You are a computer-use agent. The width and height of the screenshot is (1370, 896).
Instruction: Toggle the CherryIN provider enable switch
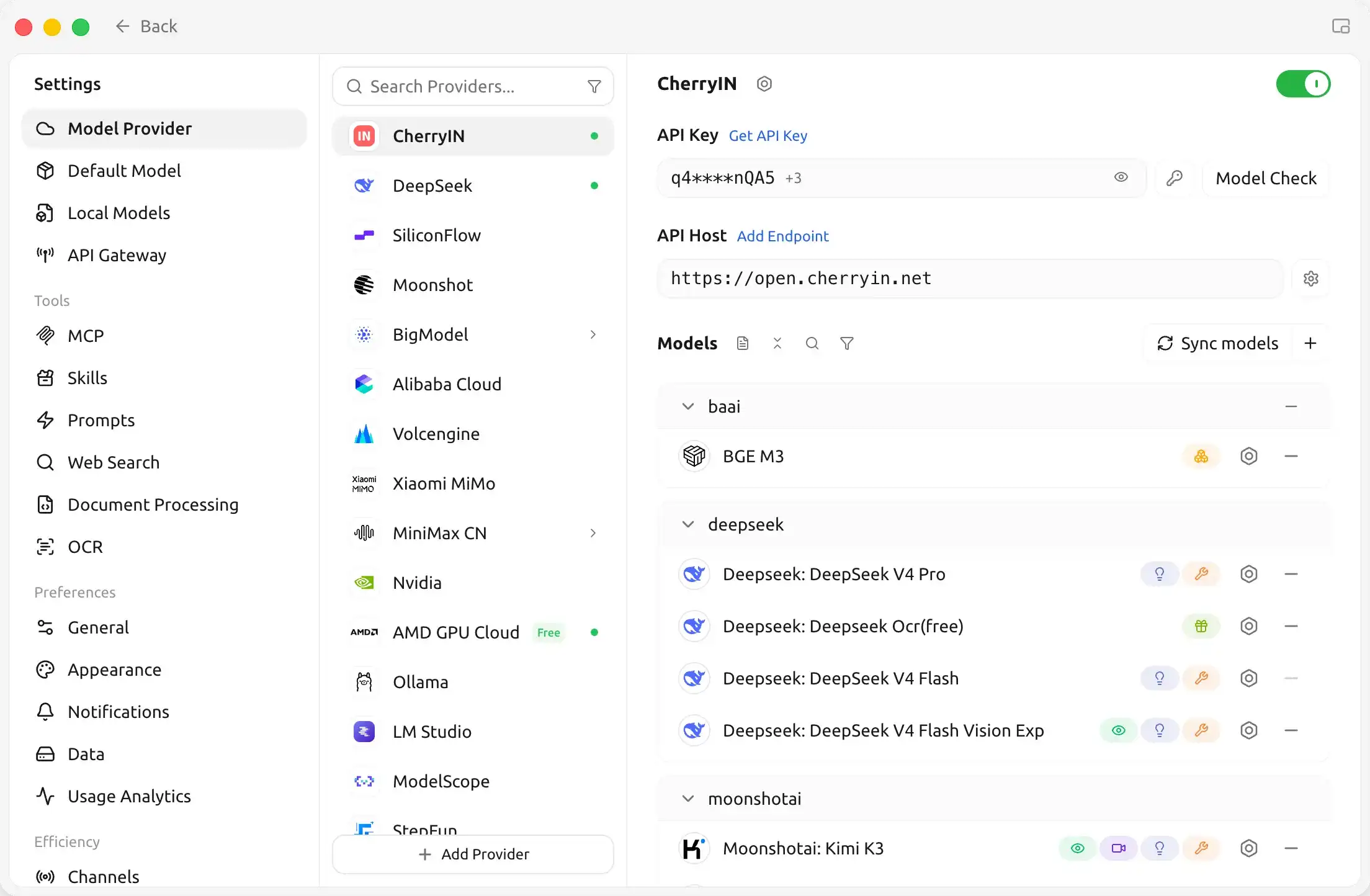(x=1303, y=84)
